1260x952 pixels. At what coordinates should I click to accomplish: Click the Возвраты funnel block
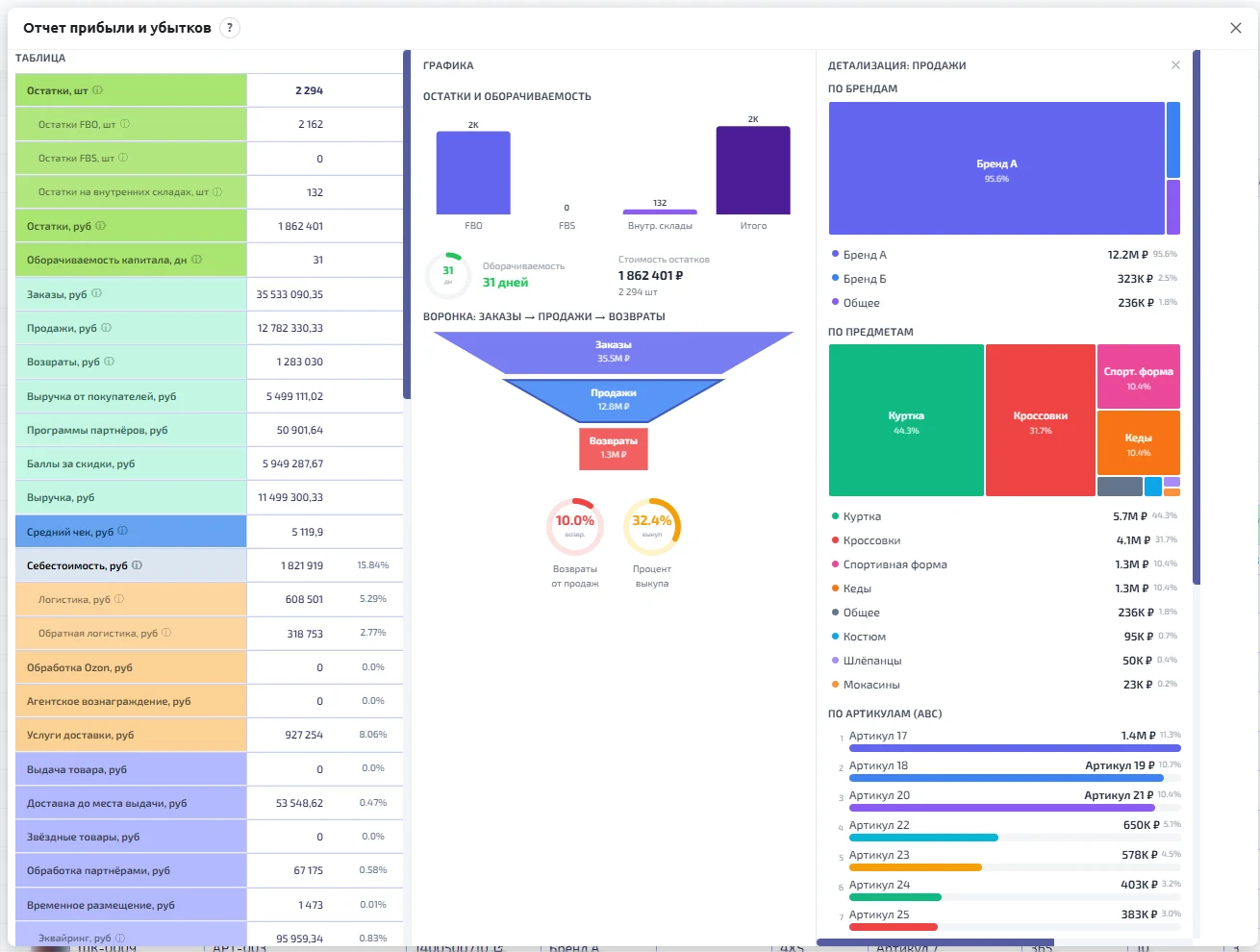tap(614, 448)
